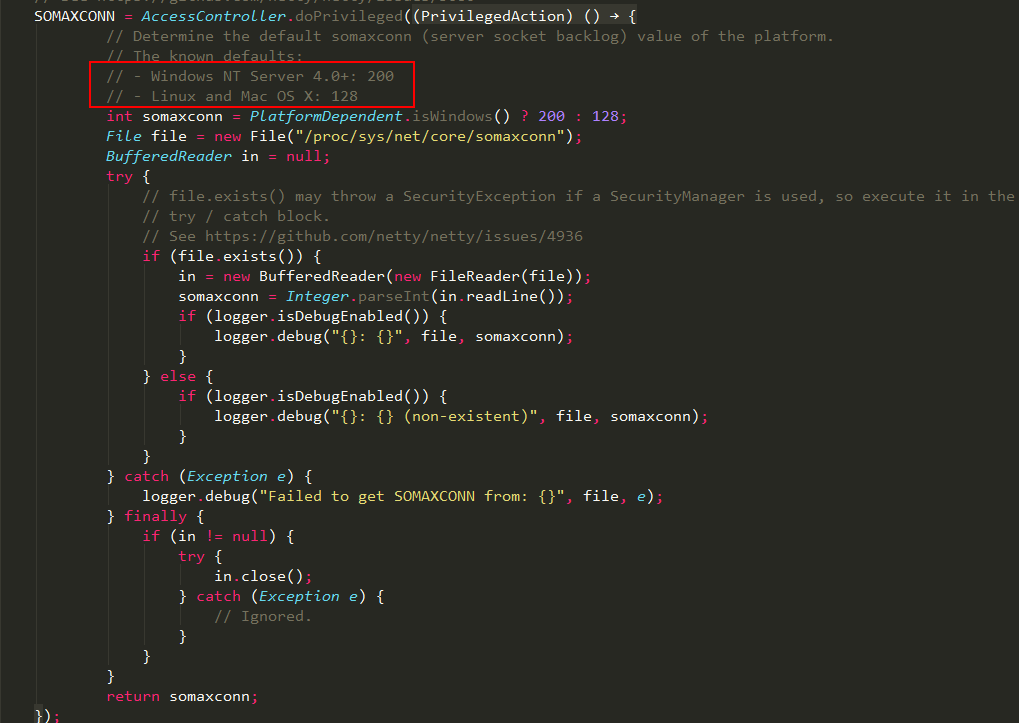Click comment '// try / catch block.'

236,216
